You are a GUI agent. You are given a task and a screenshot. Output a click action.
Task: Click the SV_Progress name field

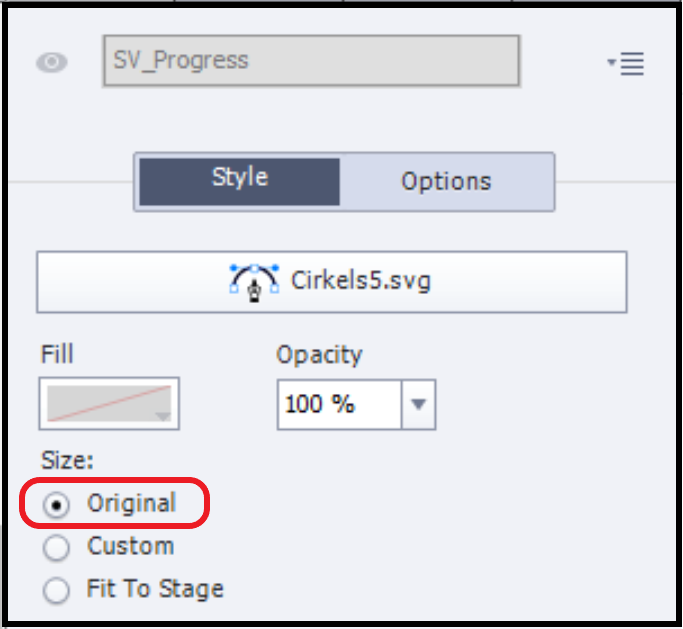(310, 61)
